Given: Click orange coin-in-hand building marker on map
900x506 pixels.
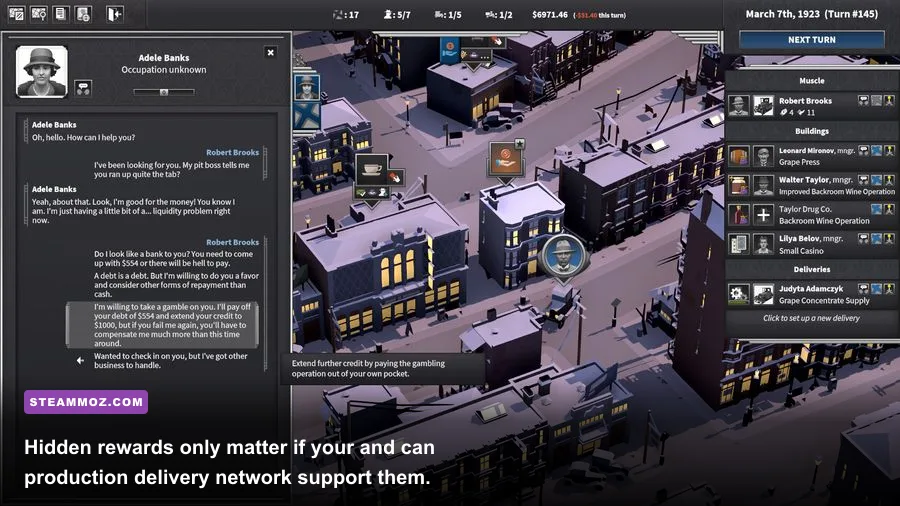Looking at the screenshot, I should 505,159.
